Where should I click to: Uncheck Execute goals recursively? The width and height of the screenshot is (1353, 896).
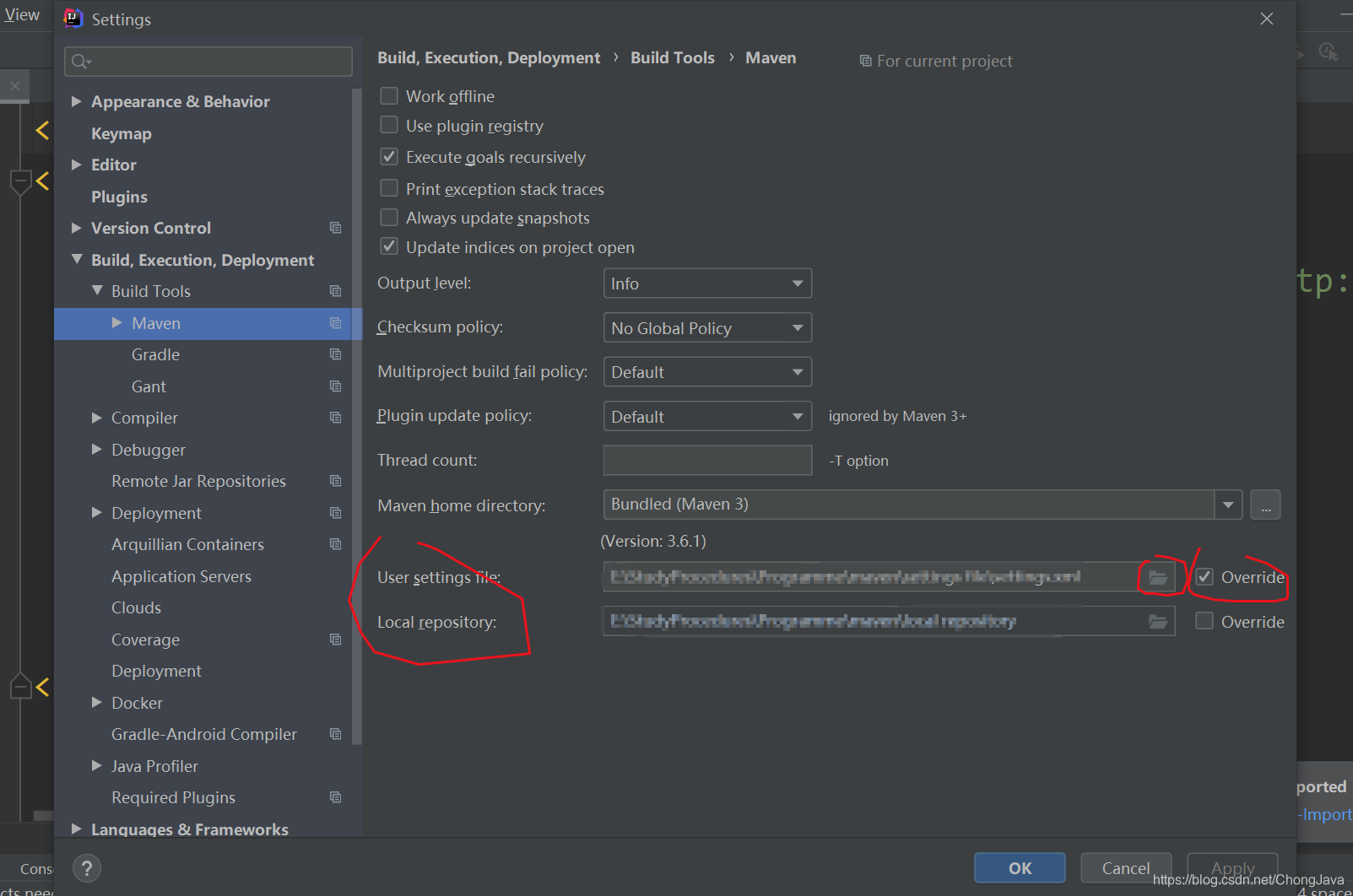click(x=389, y=156)
